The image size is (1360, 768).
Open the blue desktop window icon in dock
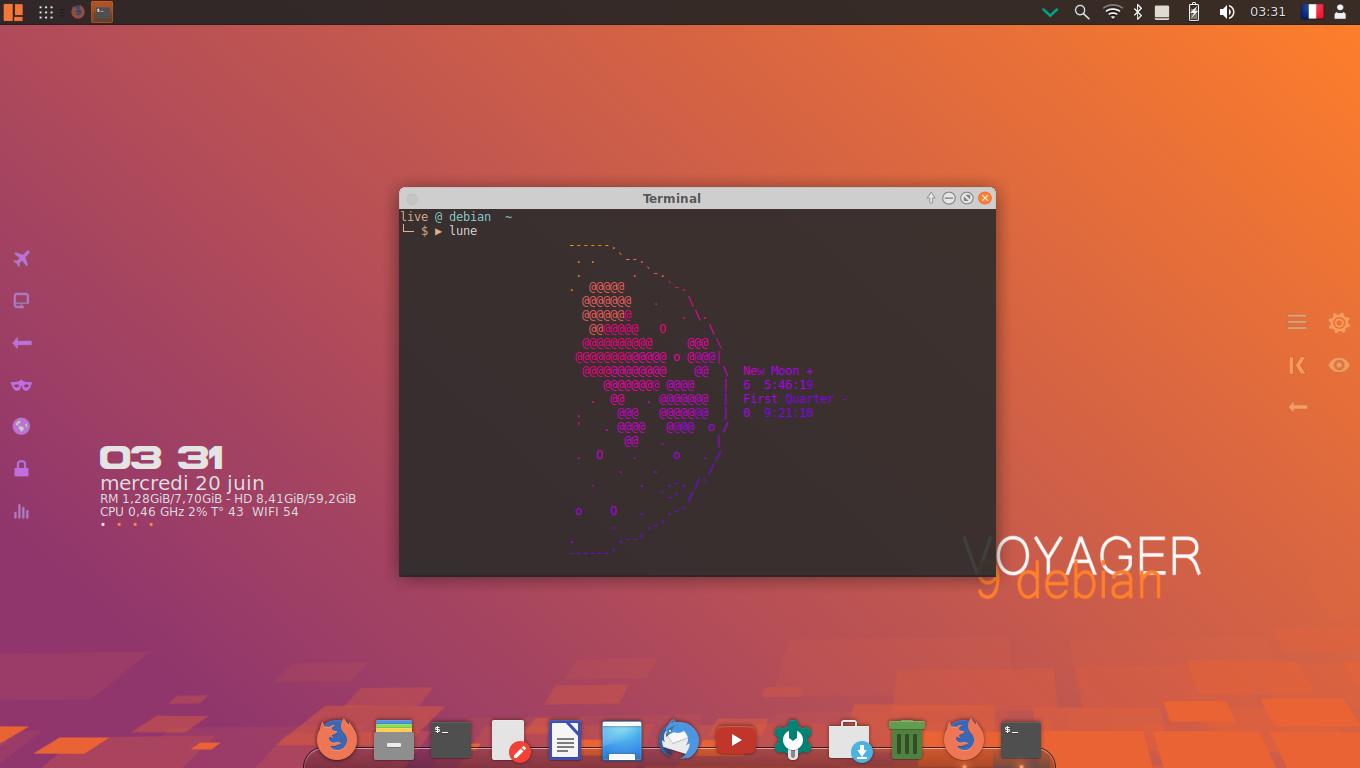click(x=622, y=741)
